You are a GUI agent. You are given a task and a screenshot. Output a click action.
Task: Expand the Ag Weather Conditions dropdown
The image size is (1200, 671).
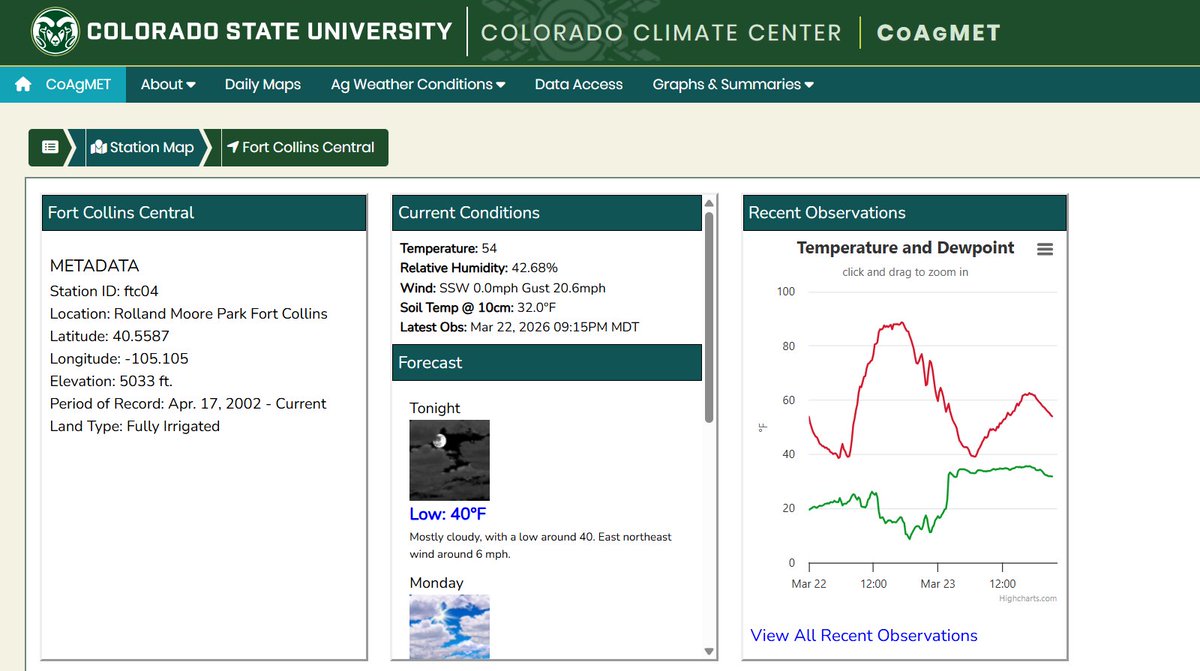pos(418,85)
